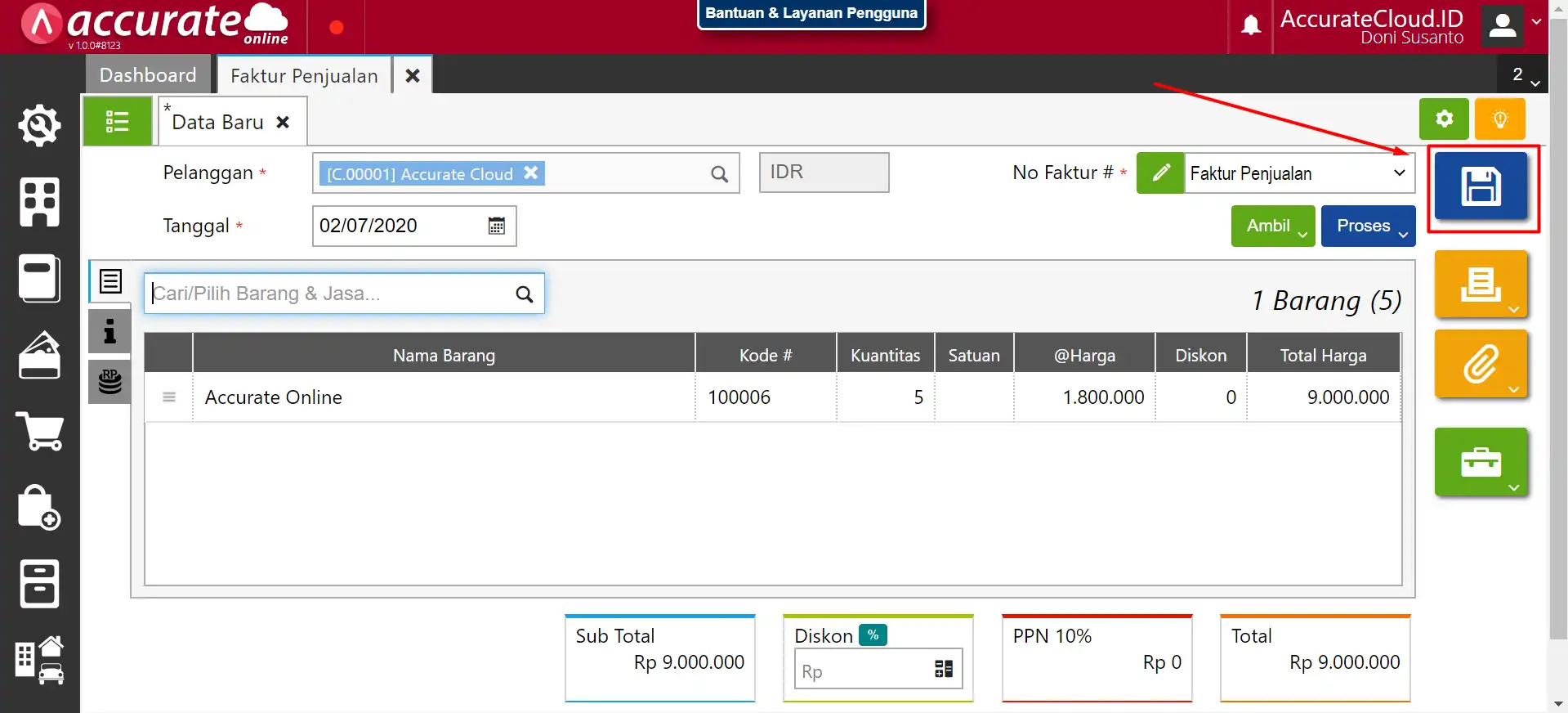Open the green list view button
The width and height of the screenshot is (1568, 713).
coord(118,121)
